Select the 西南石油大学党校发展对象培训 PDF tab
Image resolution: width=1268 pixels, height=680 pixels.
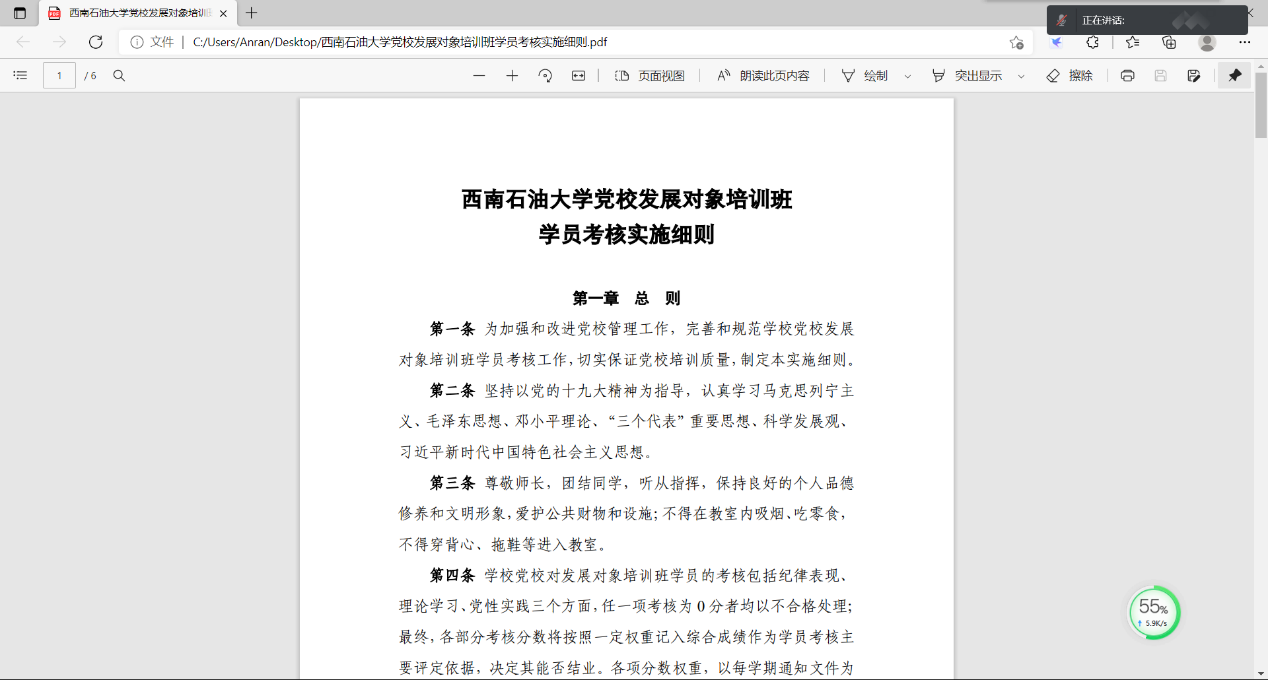coord(138,13)
